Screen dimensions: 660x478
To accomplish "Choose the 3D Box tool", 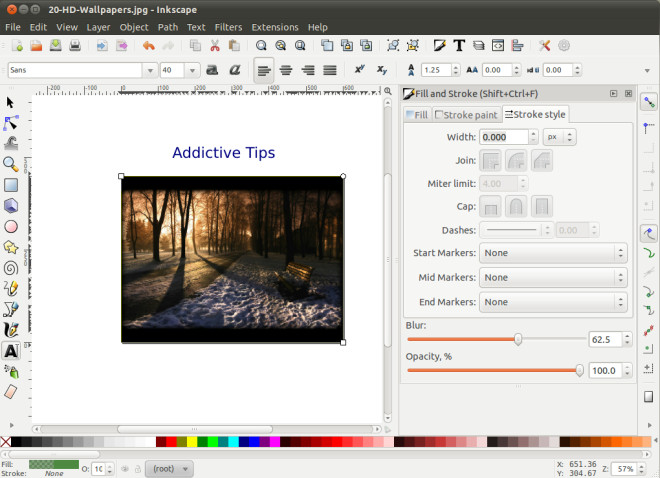I will coord(11,205).
